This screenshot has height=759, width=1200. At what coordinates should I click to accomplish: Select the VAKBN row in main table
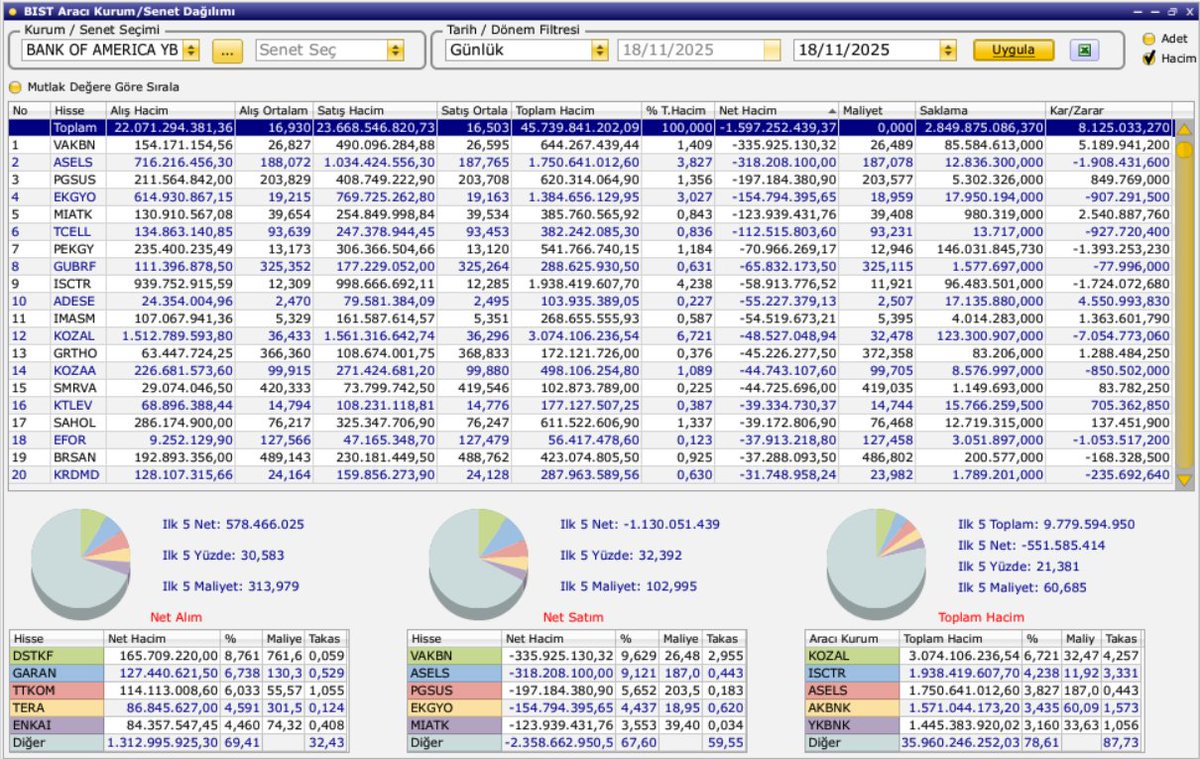[x=590, y=145]
